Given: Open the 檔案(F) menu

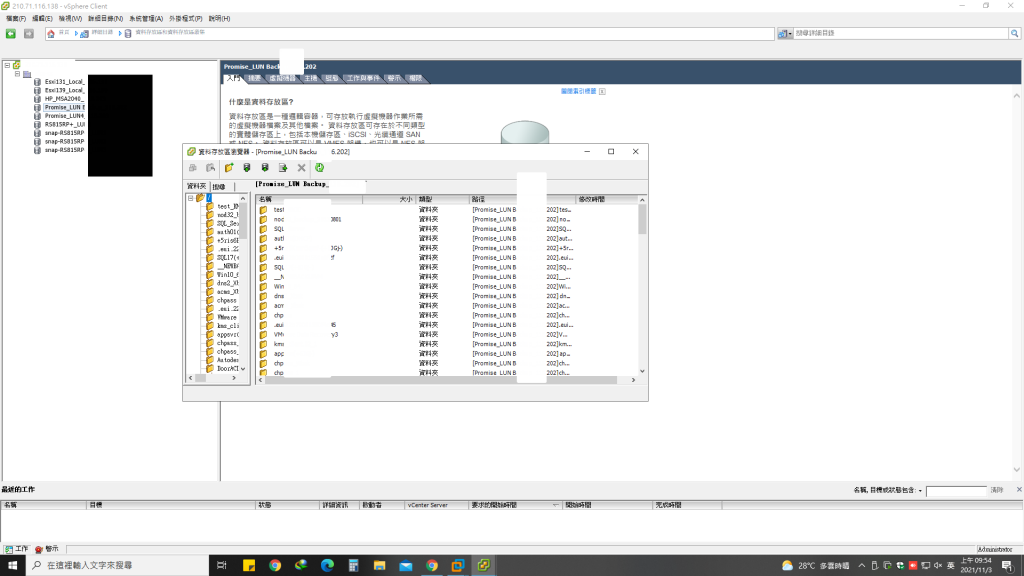Looking at the screenshot, I should click(x=16, y=19).
